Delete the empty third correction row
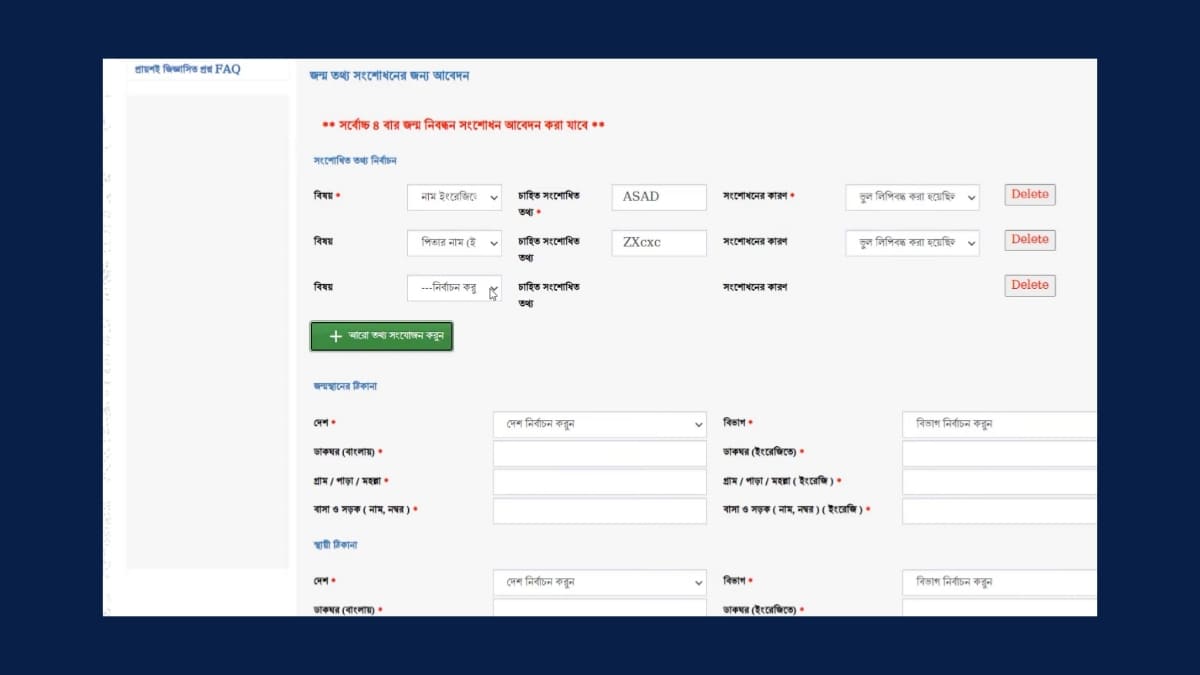 tap(1030, 285)
